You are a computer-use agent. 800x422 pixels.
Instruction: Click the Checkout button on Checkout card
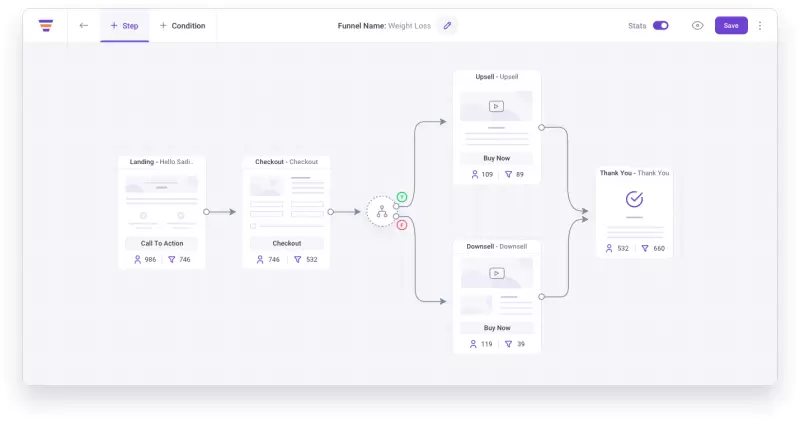click(287, 243)
